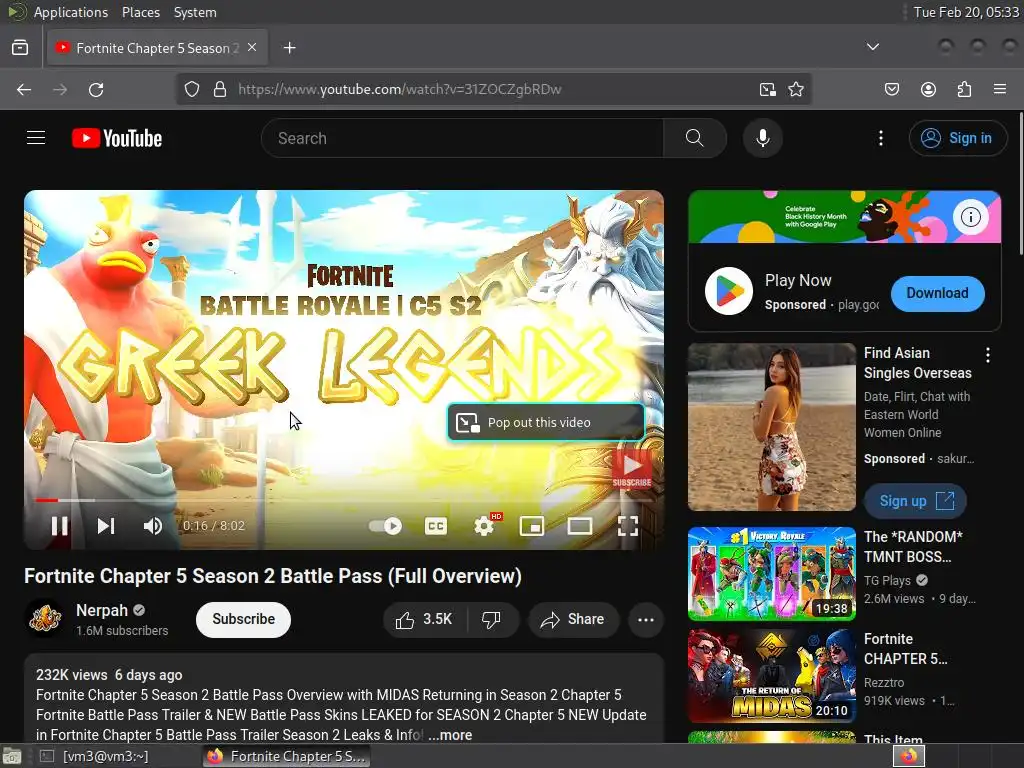
Task: Skip to the next video
Action: coord(106,526)
